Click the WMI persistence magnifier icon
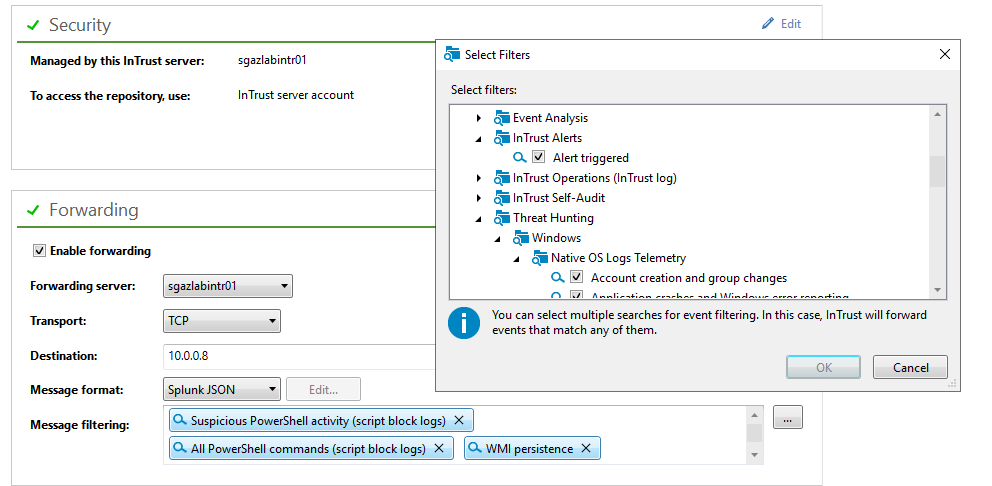Image resolution: width=992 pixels, height=486 pixels. [x=475, y=449]
